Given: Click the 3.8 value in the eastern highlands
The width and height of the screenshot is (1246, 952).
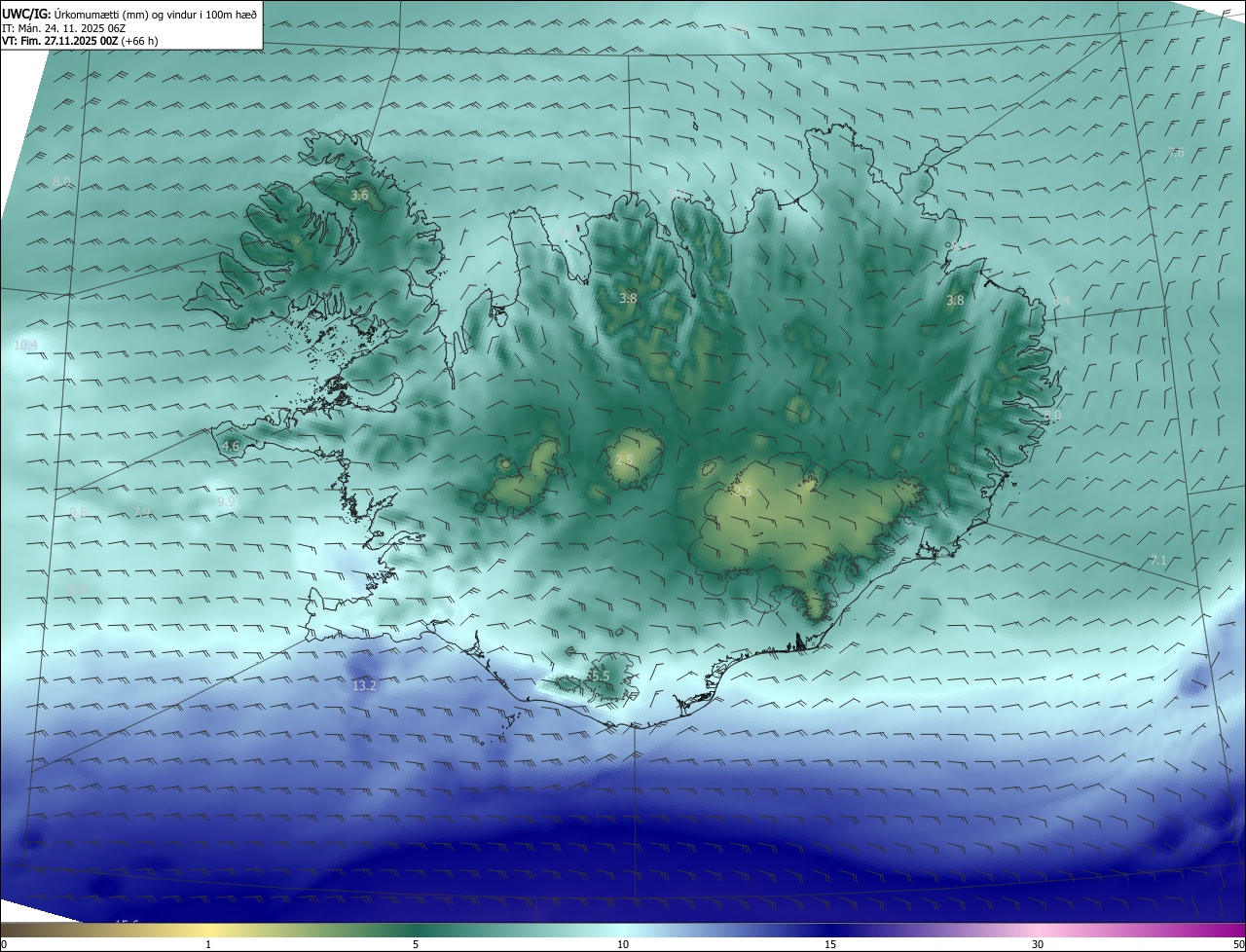Looking at the screenshot, I should [955, 301].
